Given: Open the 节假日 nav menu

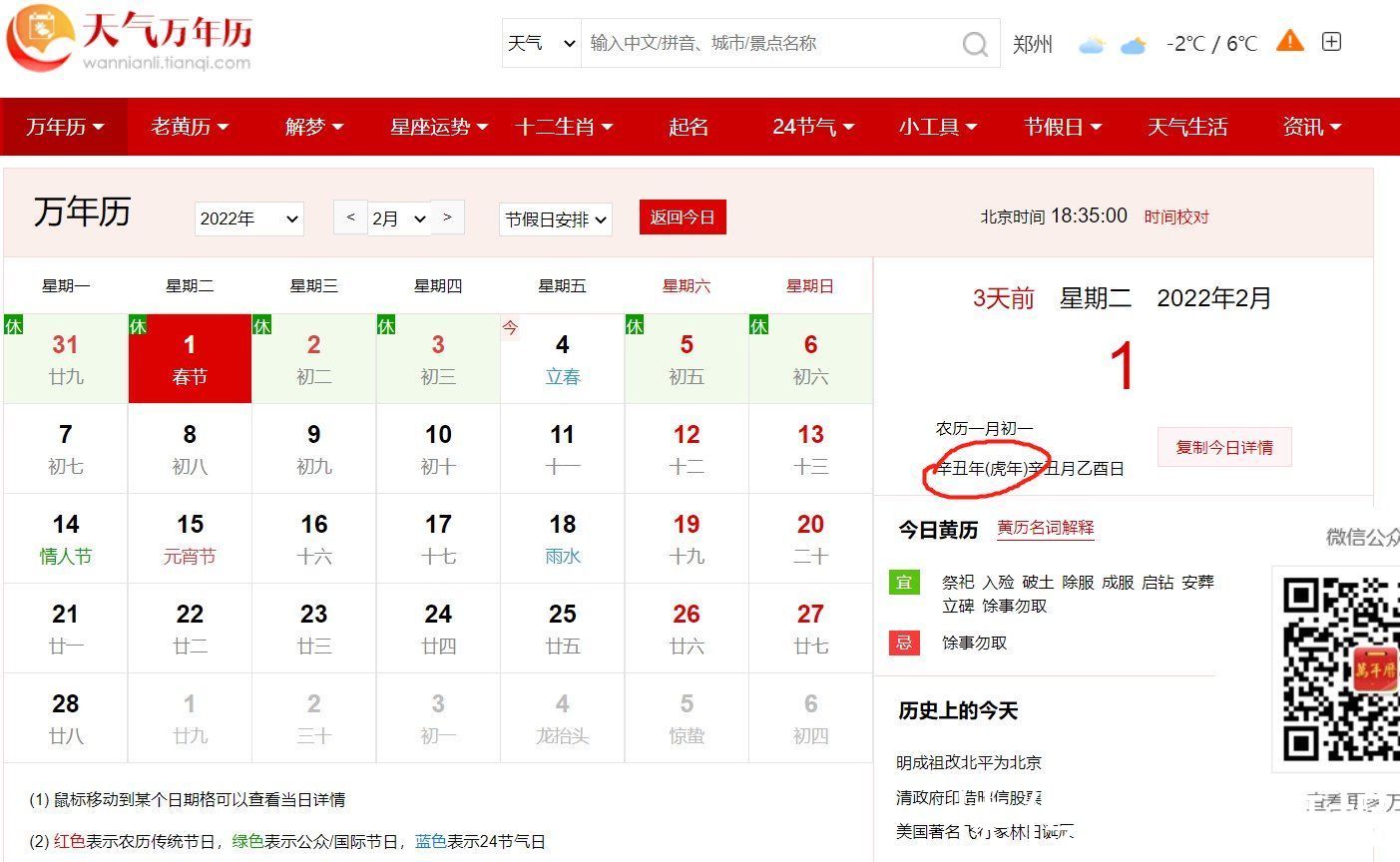Looking at the screenshot, I should point(1063,127).
